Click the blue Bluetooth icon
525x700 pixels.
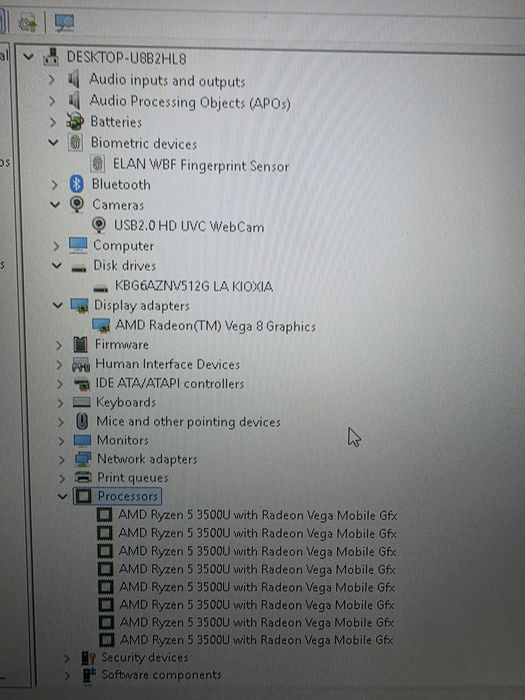[77, 184]
